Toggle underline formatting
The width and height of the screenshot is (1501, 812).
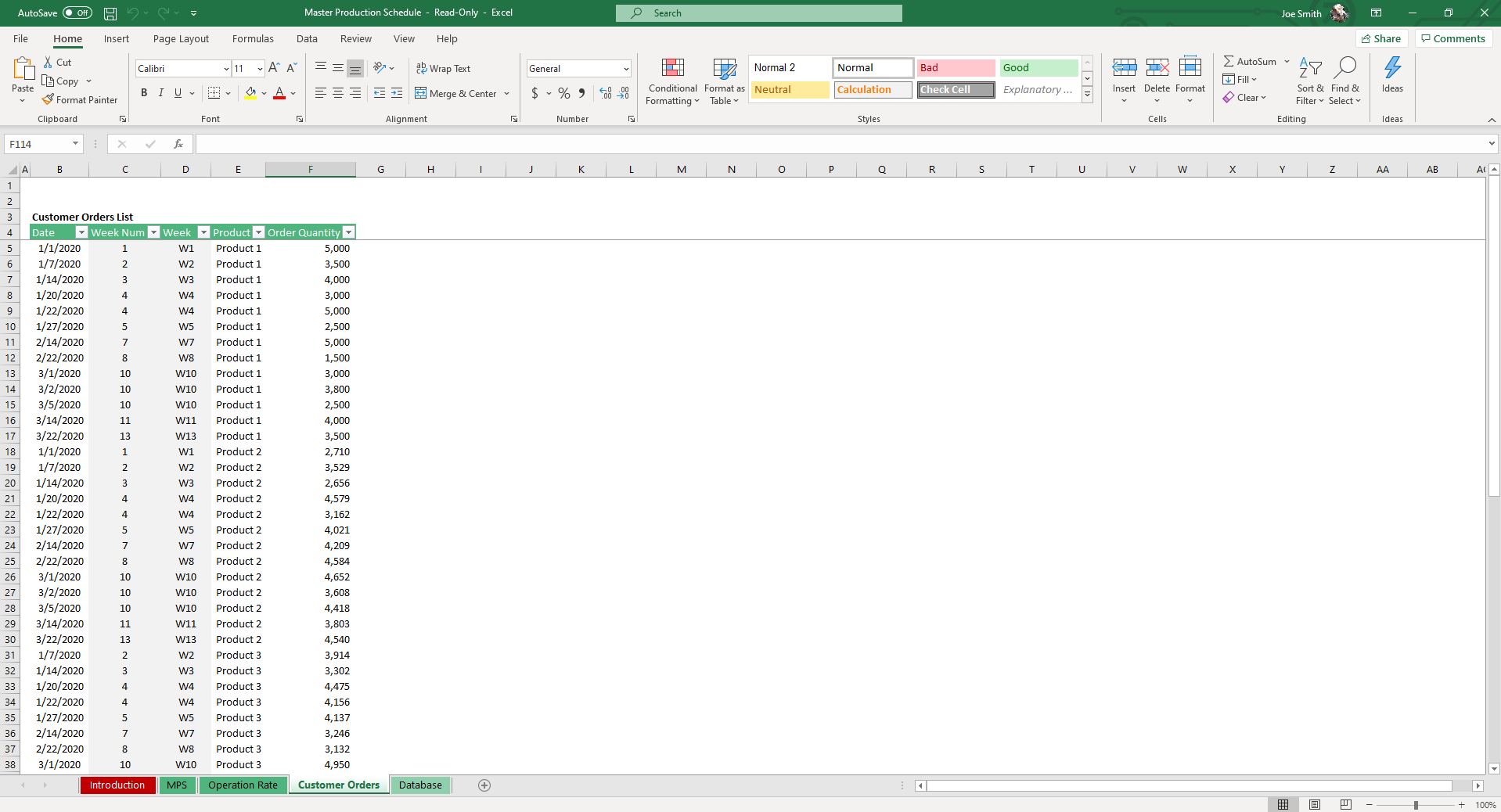[178, 93]
